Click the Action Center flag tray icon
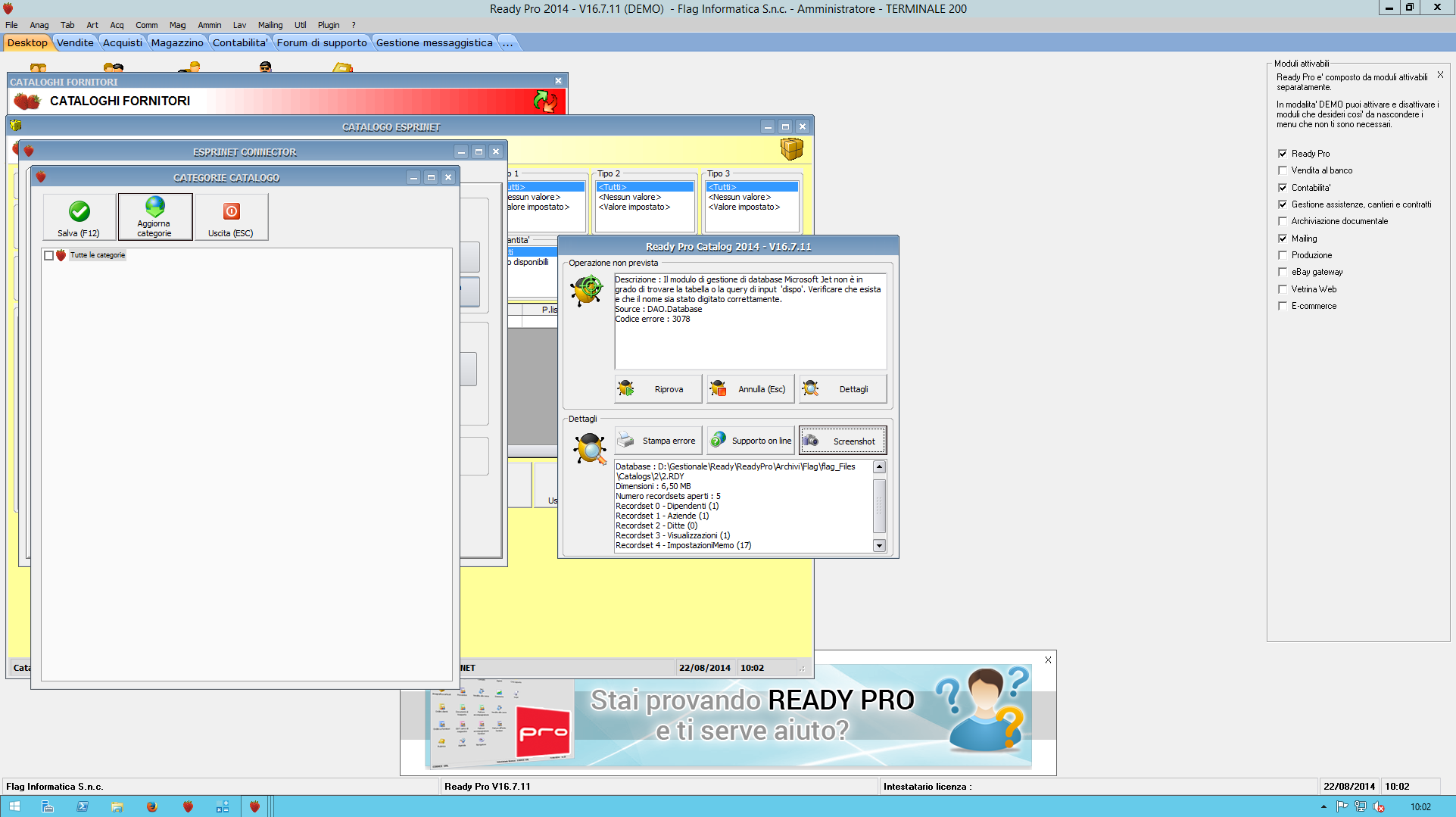Viewport: 1456px width, 817px height. [1342, 807]
